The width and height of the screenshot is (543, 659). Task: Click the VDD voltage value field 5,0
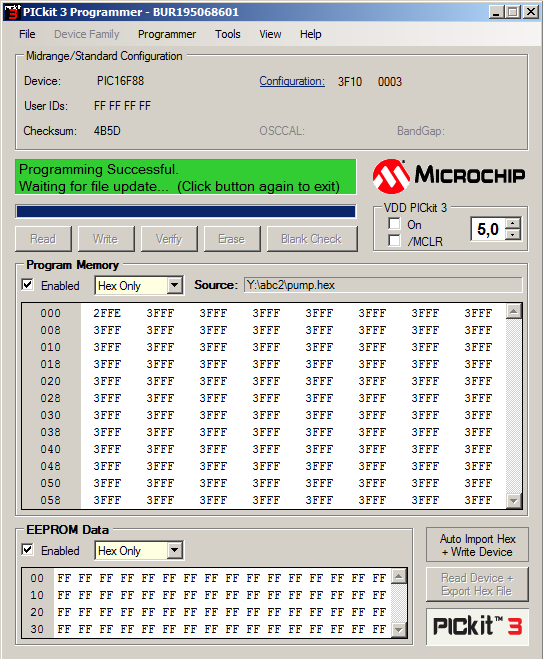(488, 229)
